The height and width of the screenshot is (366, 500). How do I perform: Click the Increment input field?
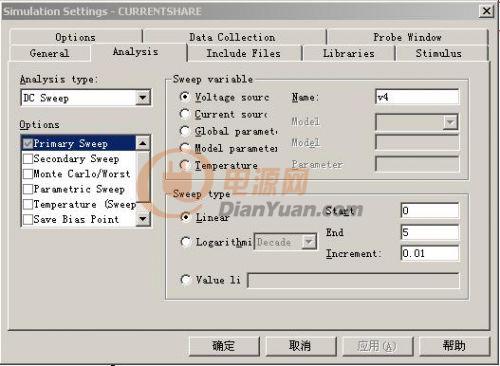tap(430, 253)
